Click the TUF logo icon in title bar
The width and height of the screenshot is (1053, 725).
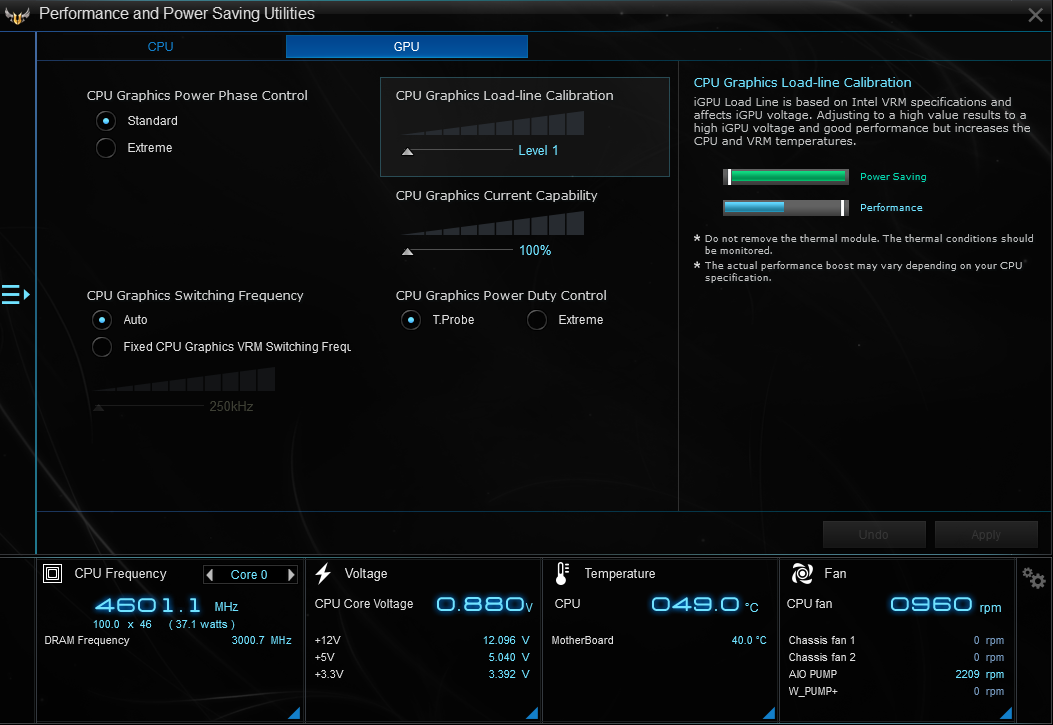point(17,15)
